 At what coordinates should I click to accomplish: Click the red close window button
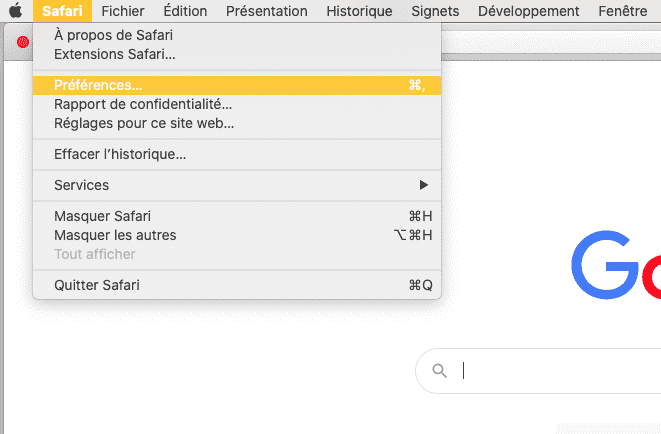pos(23,42)
